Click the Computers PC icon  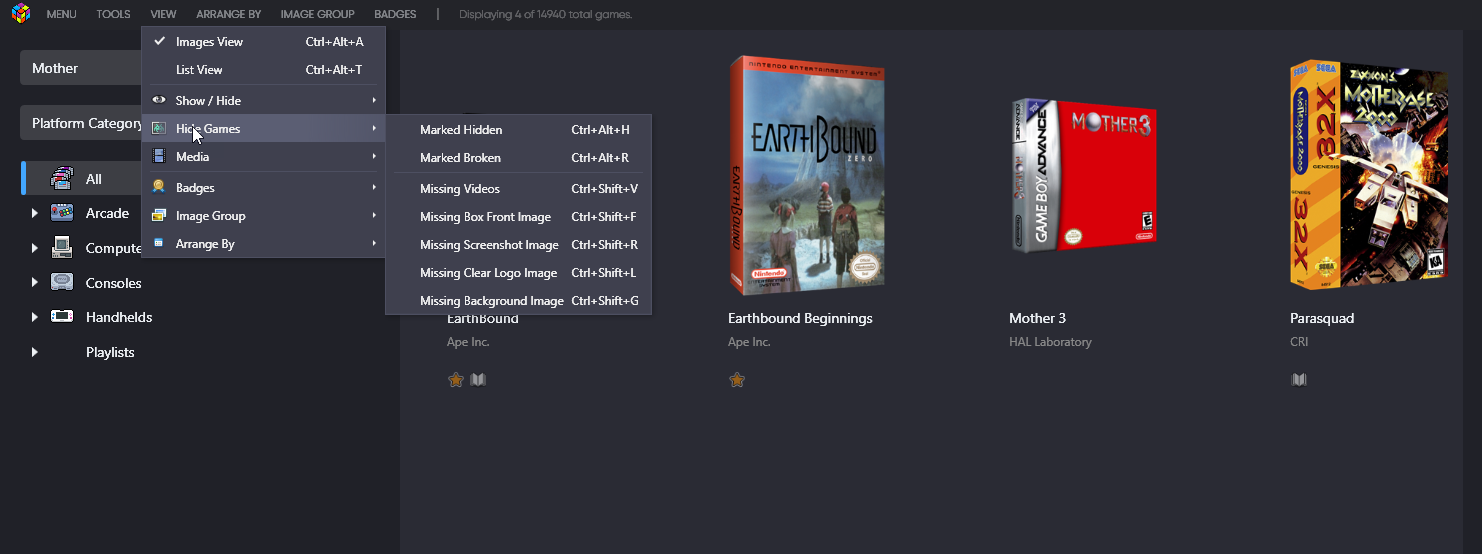pyautogui.click(x=62, y=247)
